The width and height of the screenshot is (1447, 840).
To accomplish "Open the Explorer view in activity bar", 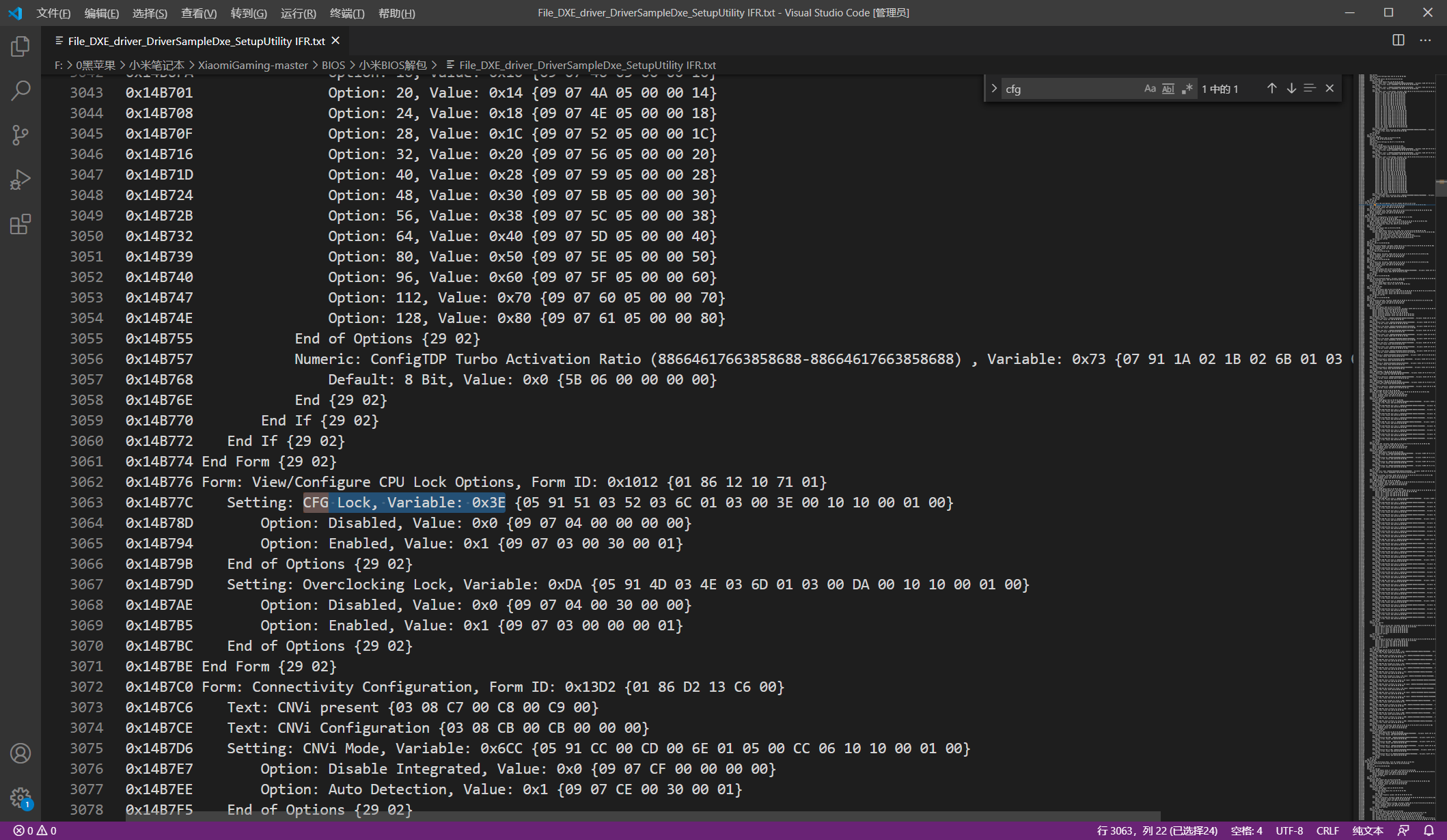I will [x=20, y=46].
